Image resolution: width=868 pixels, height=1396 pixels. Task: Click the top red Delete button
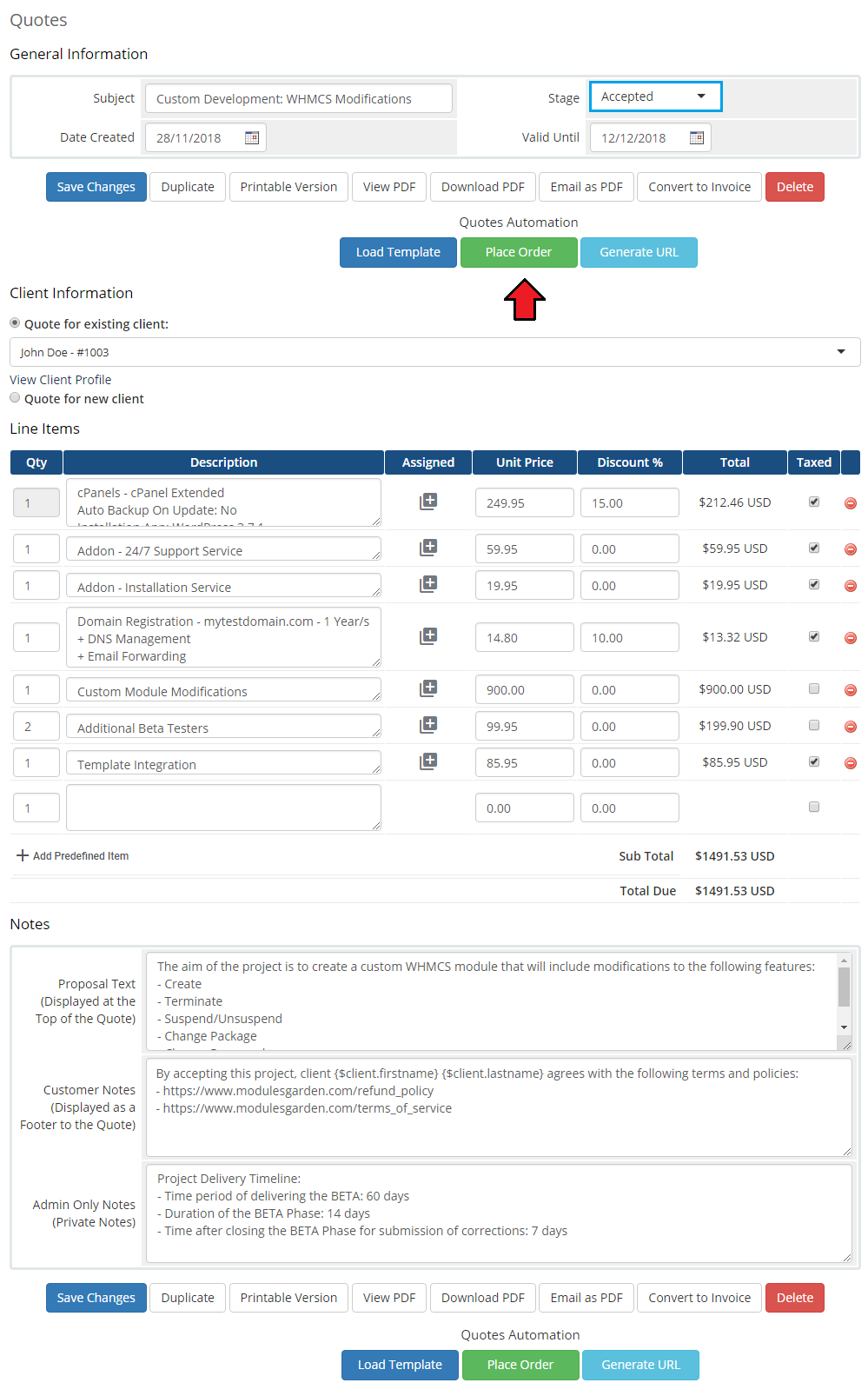pos(795,187)
